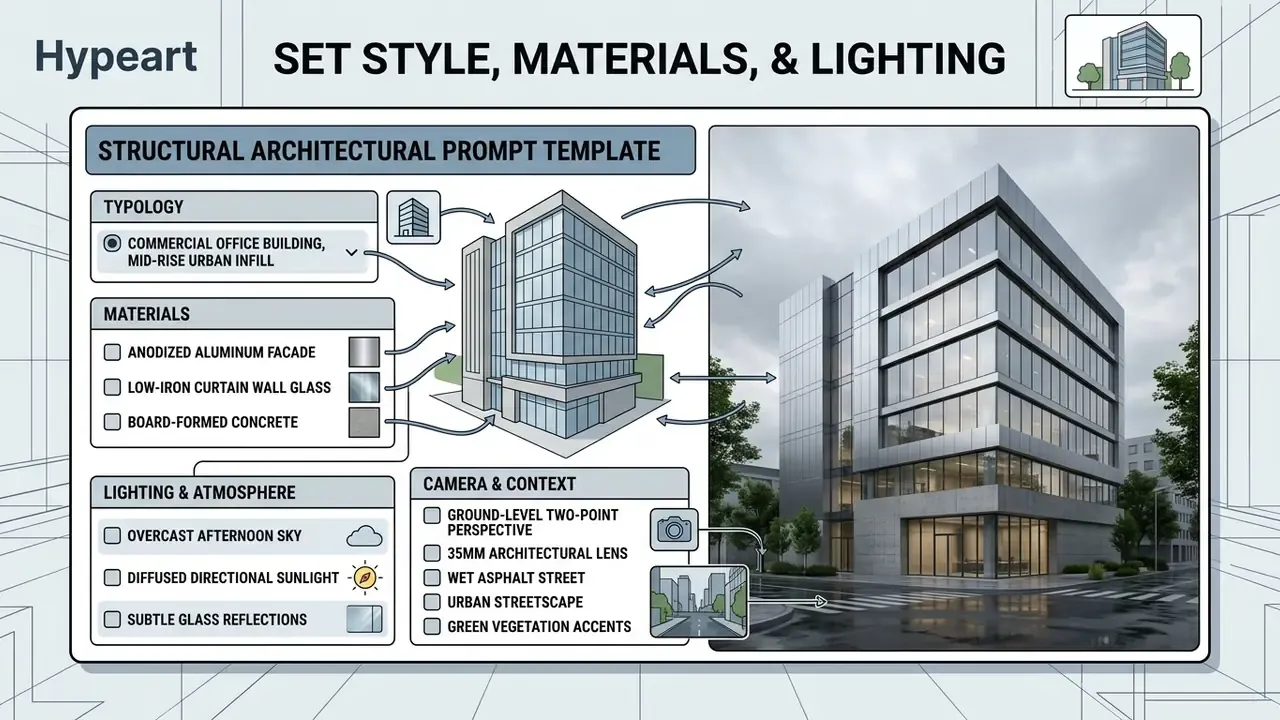This screenshot has height=720, width=1280.
Task: Click the Wet Asphalt Street label text
Action: 516,578
